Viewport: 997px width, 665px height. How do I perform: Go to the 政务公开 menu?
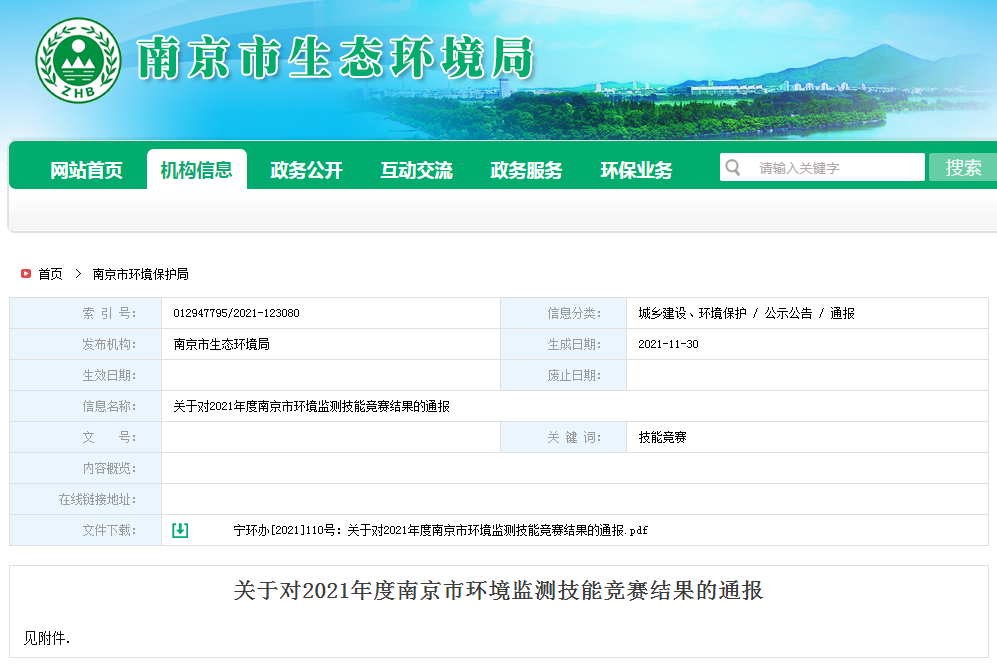click(x=306, y=171)
